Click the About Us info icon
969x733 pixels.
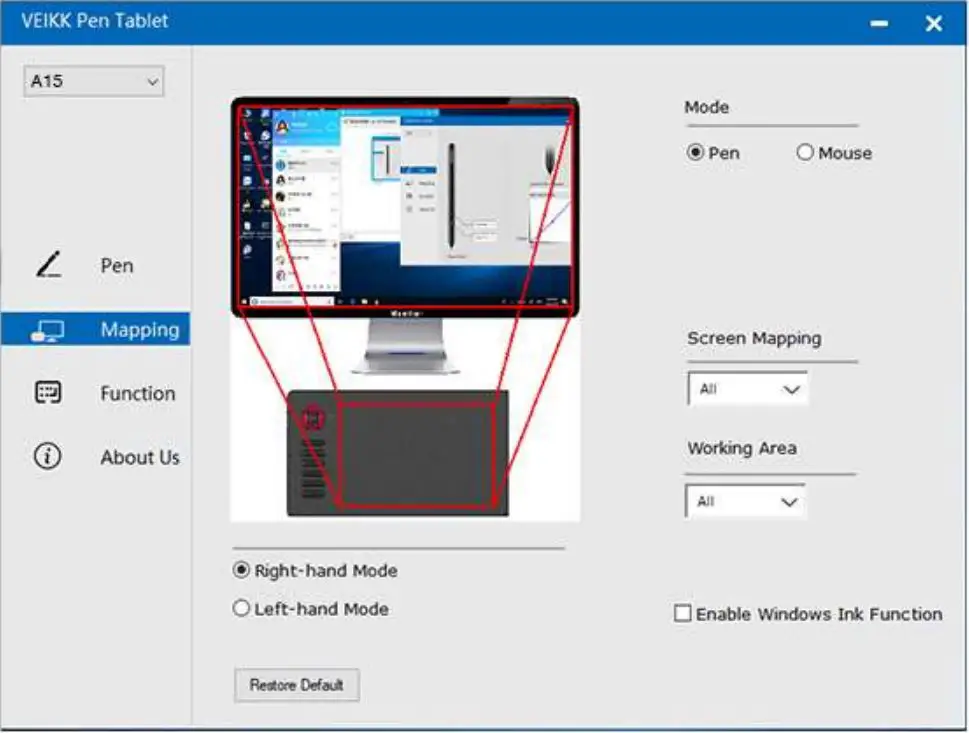point(47,456)
